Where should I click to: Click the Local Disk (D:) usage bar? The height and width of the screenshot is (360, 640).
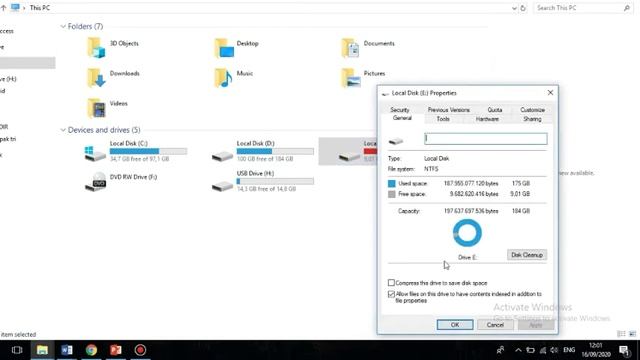point(275,151)
